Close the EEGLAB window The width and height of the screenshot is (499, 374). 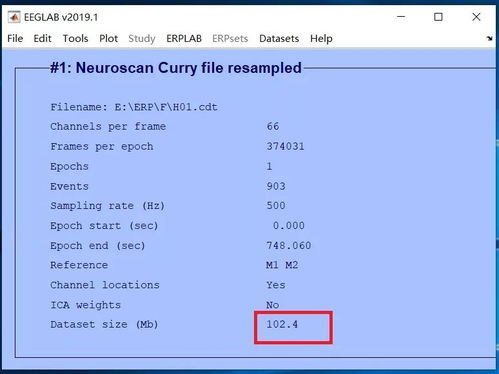click(x=476, y=17)
